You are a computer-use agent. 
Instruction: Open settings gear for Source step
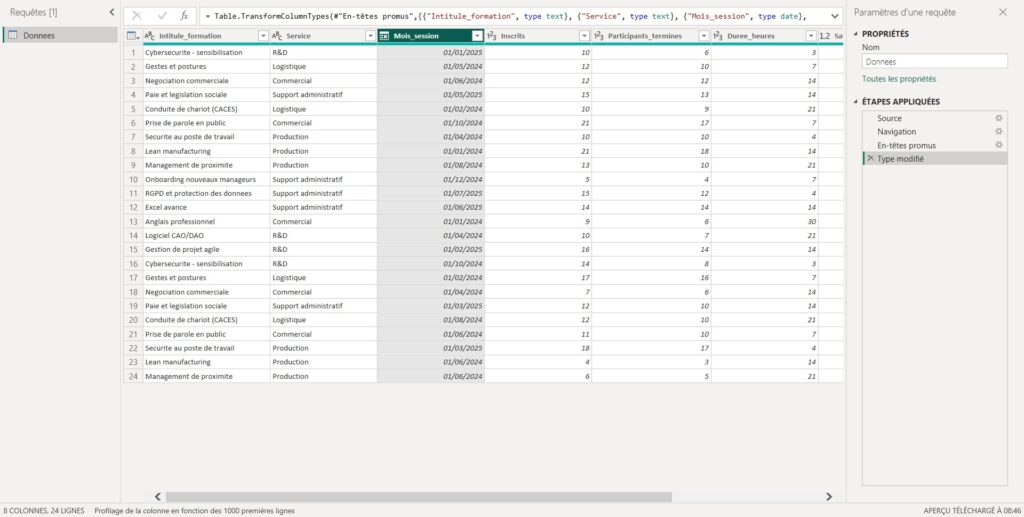pos(999,118)
